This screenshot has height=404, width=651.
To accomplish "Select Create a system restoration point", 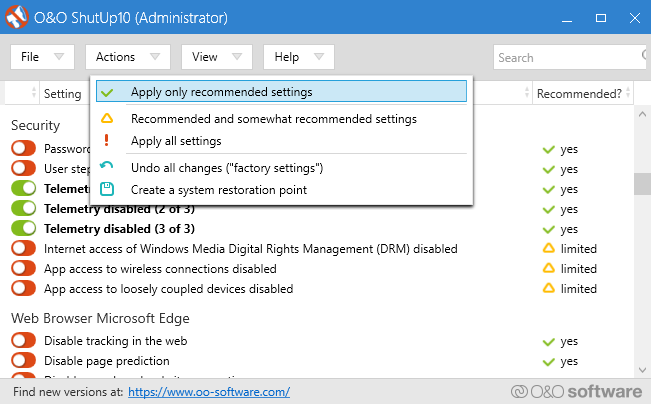I will click(x=281, y=190).
